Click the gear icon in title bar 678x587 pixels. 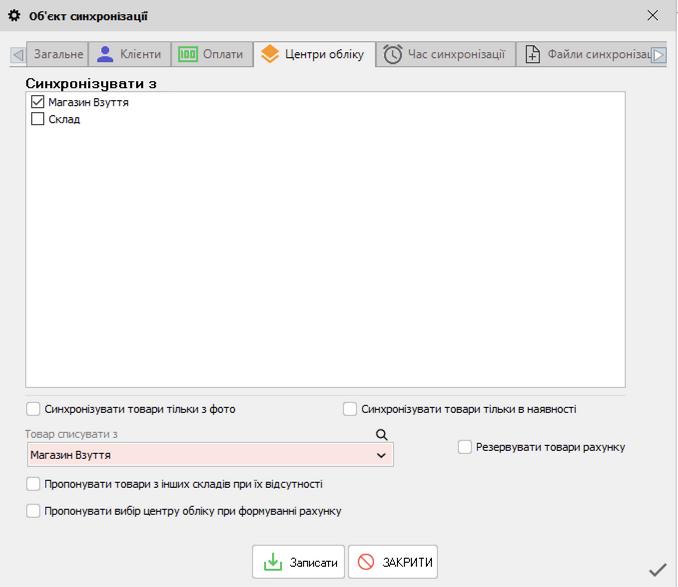pyautogui.click(x=14, y=16)
